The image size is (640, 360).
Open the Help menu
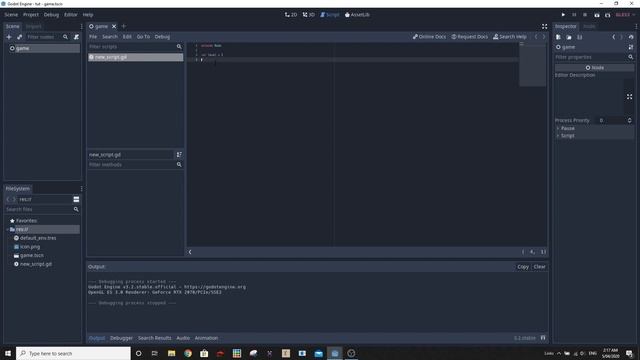(x=88, y=15)
